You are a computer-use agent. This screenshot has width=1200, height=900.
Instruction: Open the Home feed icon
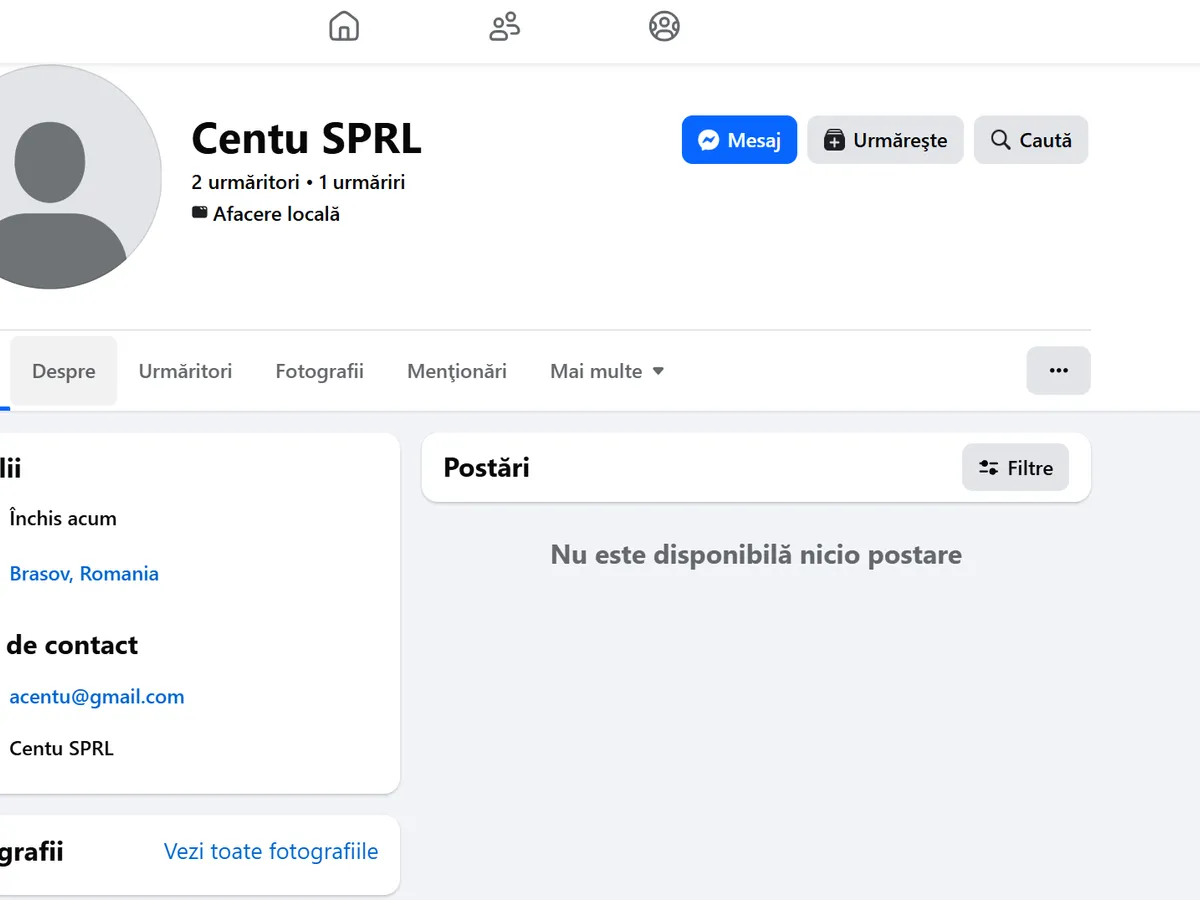[x=344, y=26]
